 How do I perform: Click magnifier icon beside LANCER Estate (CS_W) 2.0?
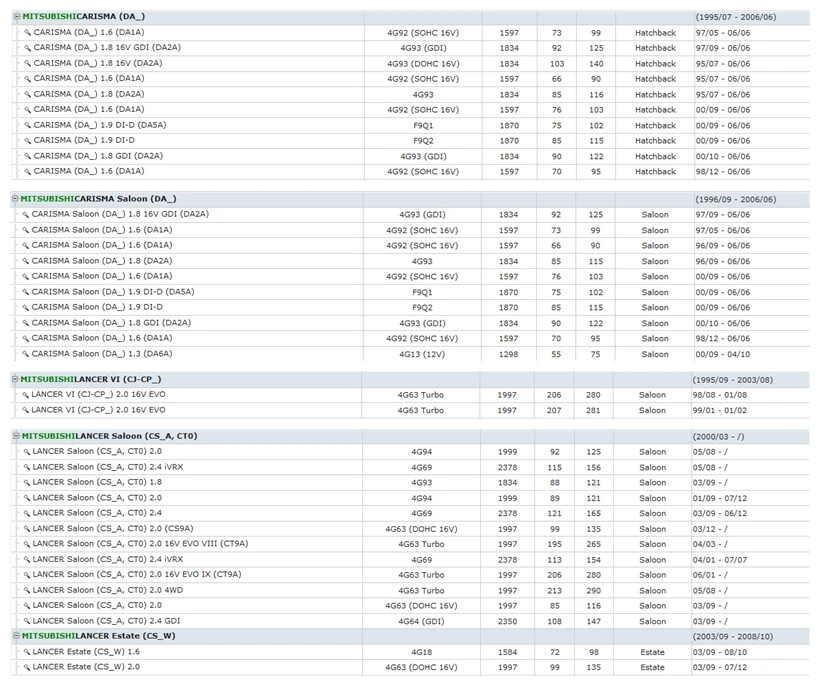tap(26, 668)
